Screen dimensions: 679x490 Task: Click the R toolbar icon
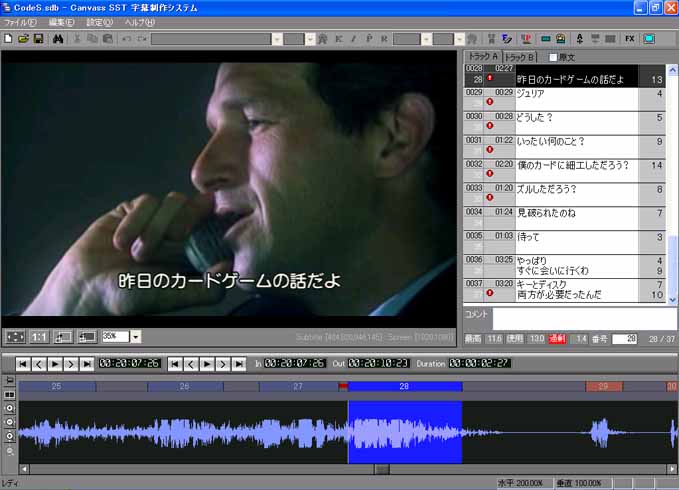point(384,39)
